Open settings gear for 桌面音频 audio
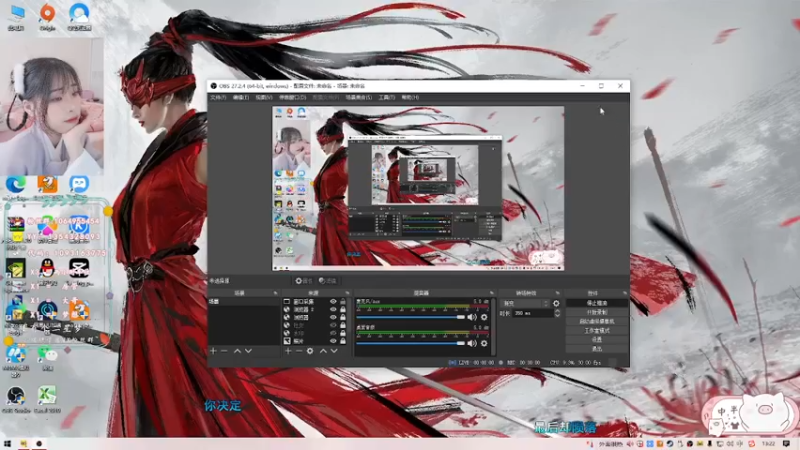 (x=484, y=343)
